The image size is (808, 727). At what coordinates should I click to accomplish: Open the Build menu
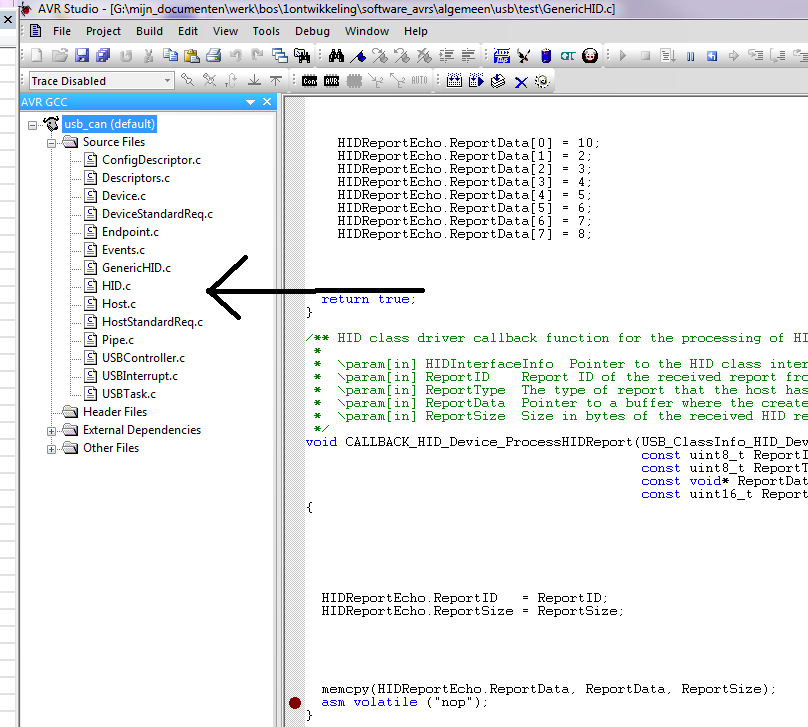pyautogui.click(x=149, y=31)
